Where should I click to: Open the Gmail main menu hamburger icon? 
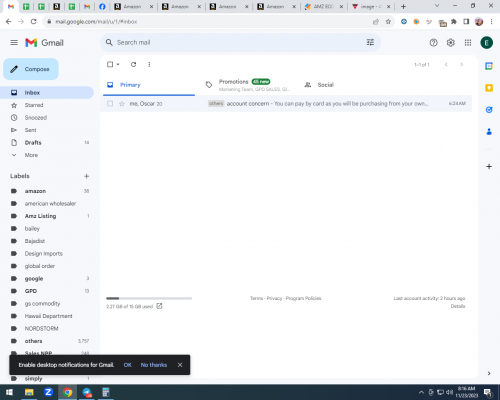point(14,43)
